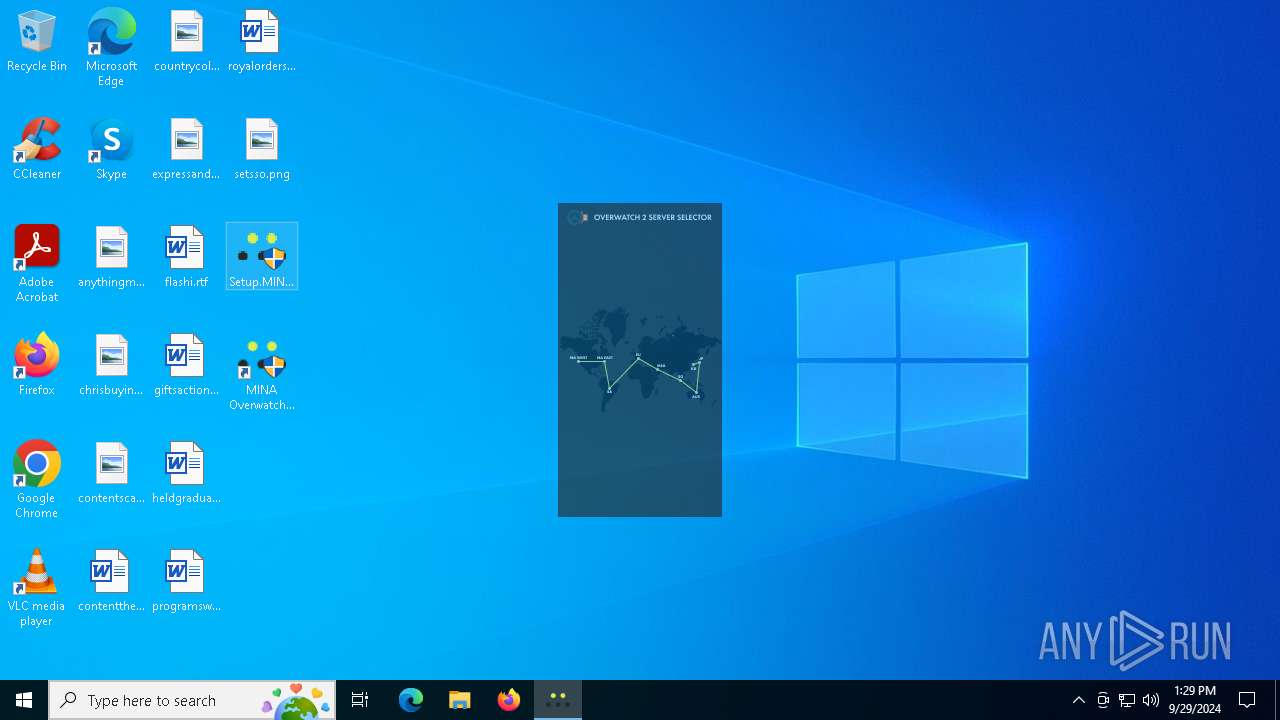Expand the hidden system tray icons
The image size is (1280, 720).
point(1078,700)
